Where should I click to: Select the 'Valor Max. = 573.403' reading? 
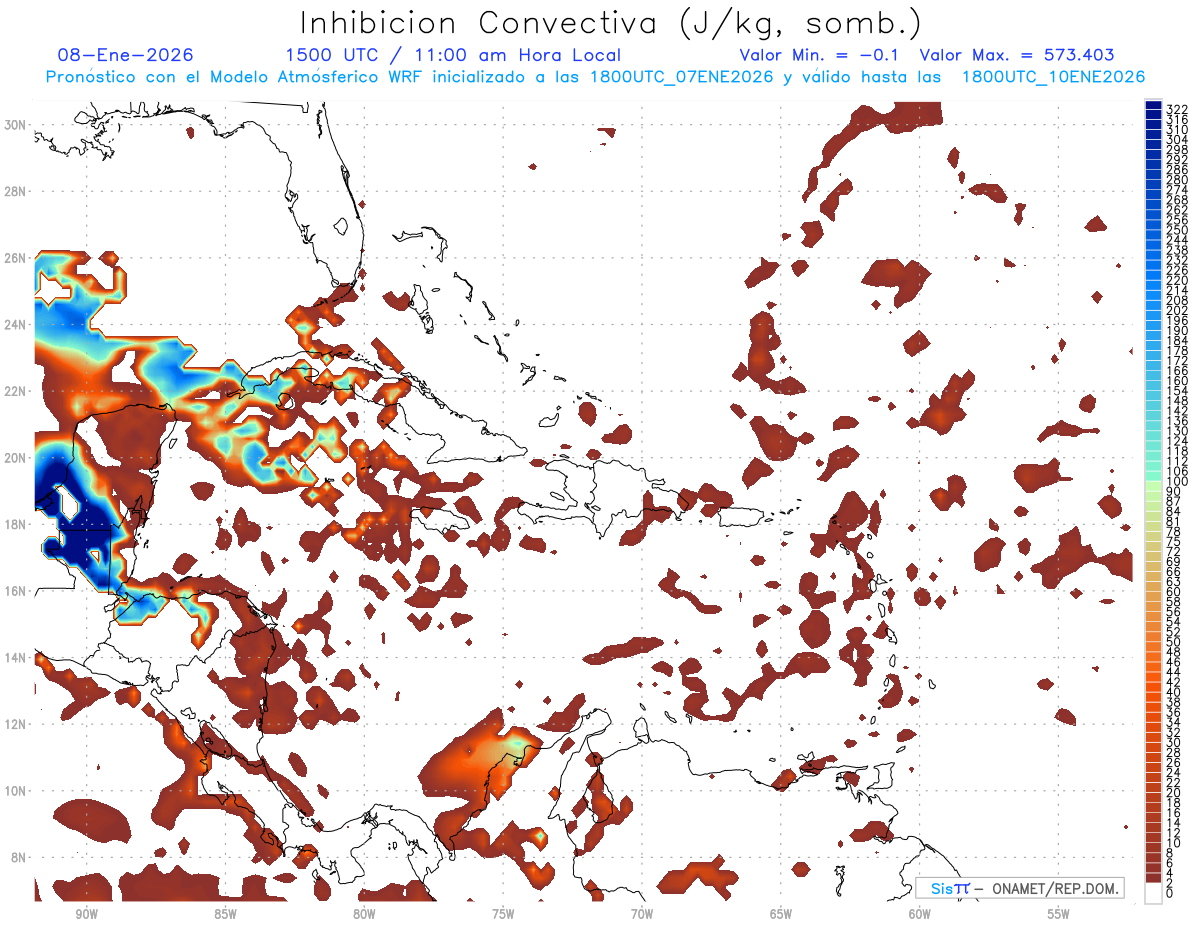1017,55
